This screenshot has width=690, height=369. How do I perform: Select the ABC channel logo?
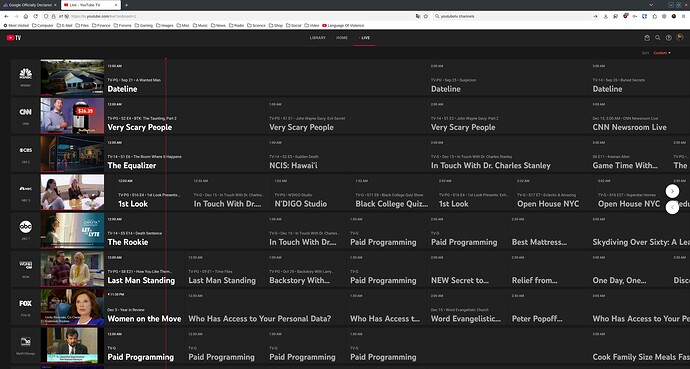click(26, 227)
